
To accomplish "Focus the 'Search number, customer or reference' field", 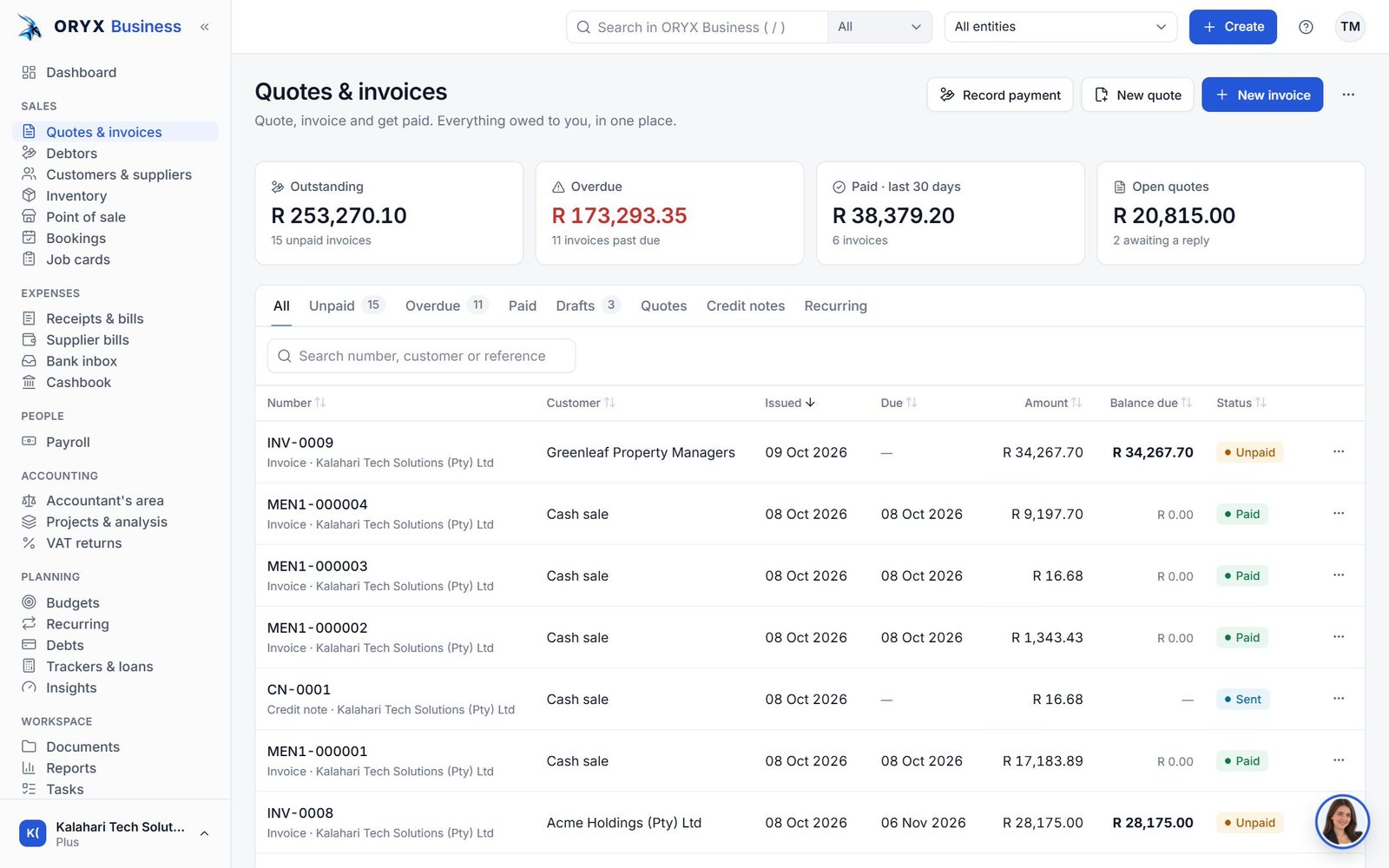I will click(x=421, y=356).
